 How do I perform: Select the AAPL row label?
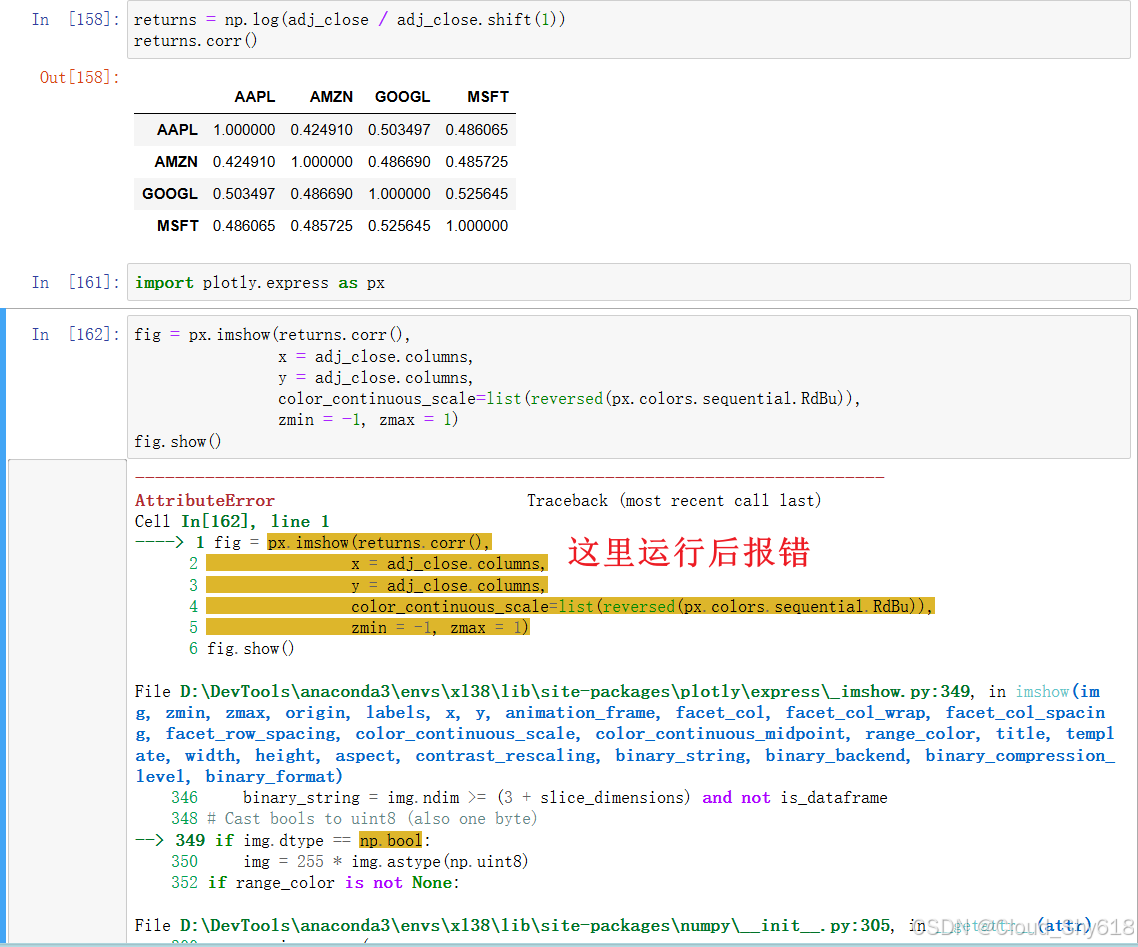coord(177,130)
